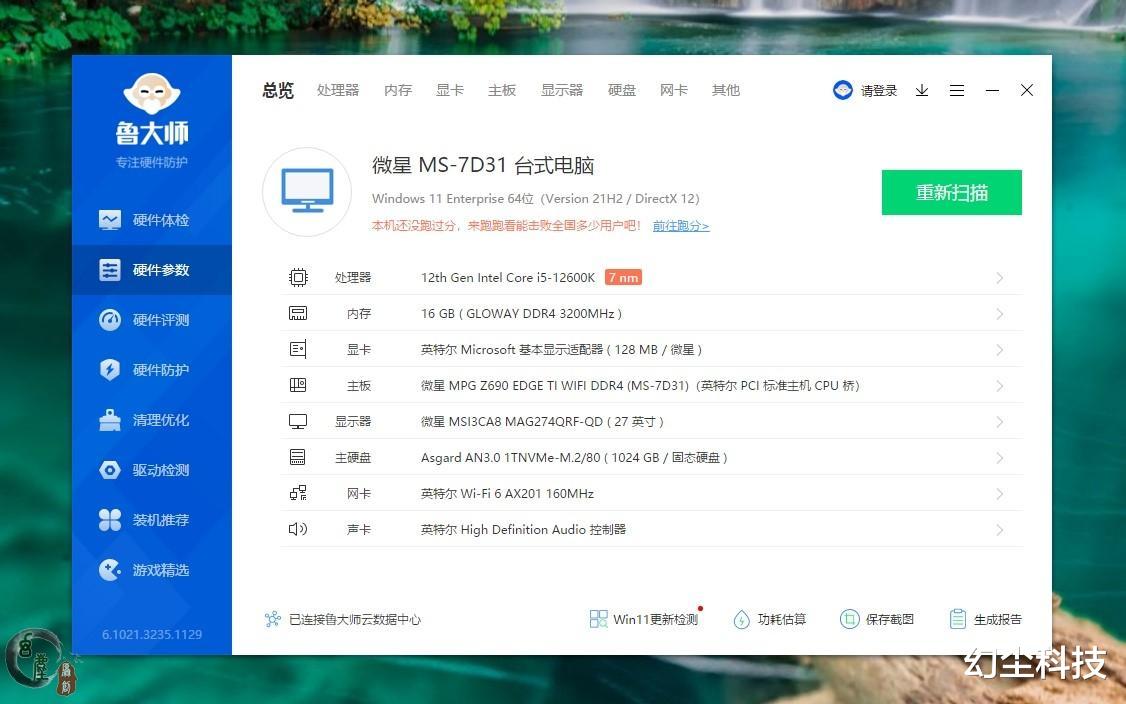Switch to the 显卡 graphics tab
Viewport: 1126px width, 704px height.
(x=449, y=90)
